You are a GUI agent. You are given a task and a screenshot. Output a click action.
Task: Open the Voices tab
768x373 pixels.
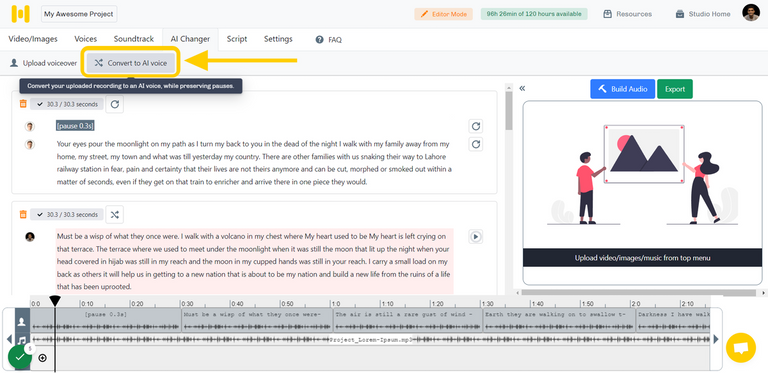86,39
